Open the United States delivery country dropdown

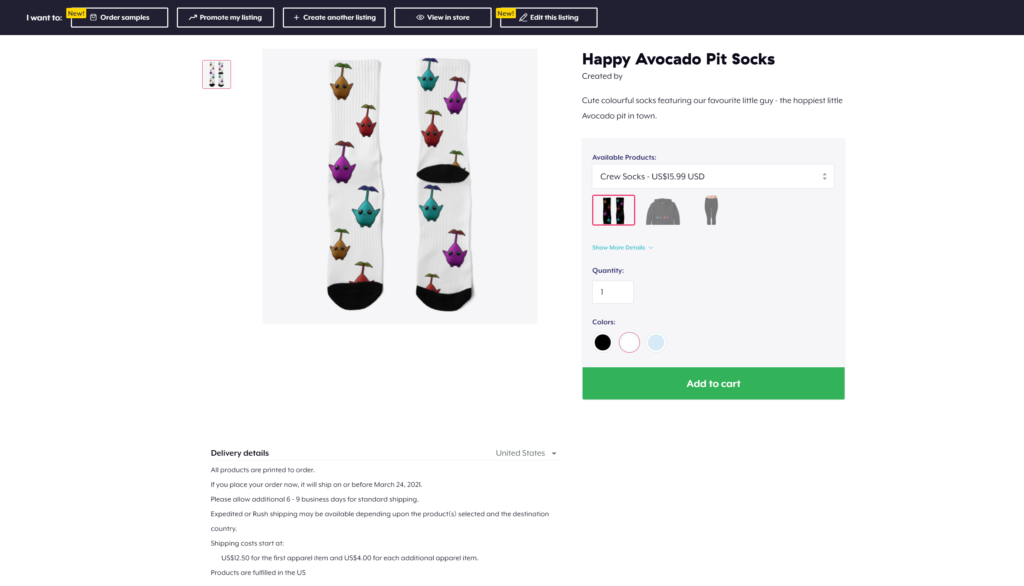point(526,453)
